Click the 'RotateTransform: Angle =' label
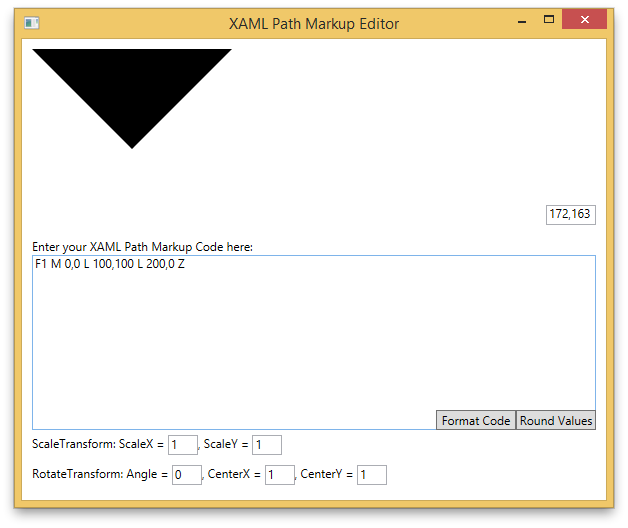Image resolution: width=628 pixels, height=528 pixels. [100, 474]
